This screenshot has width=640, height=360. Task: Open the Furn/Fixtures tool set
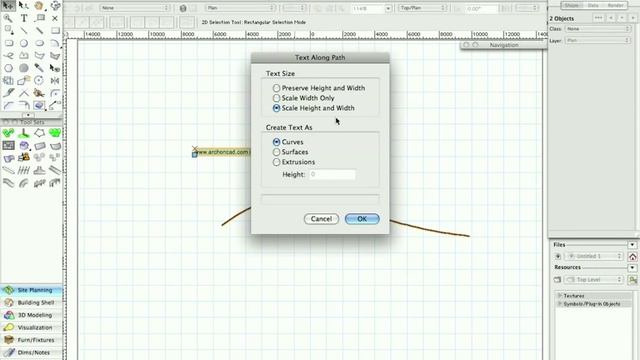(x=31, y=340)
